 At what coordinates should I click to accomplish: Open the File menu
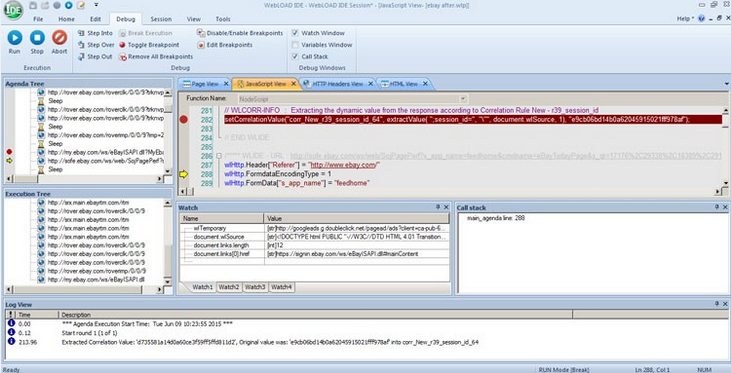coord(38,19)
